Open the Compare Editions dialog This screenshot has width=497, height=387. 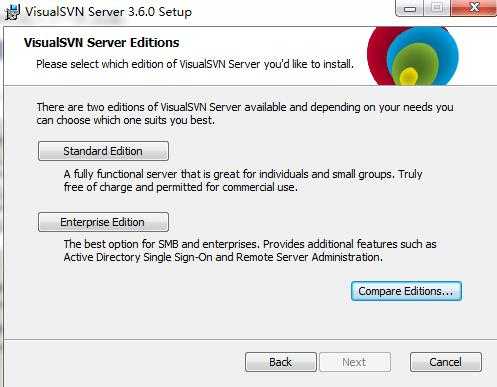tap(406, 291)
